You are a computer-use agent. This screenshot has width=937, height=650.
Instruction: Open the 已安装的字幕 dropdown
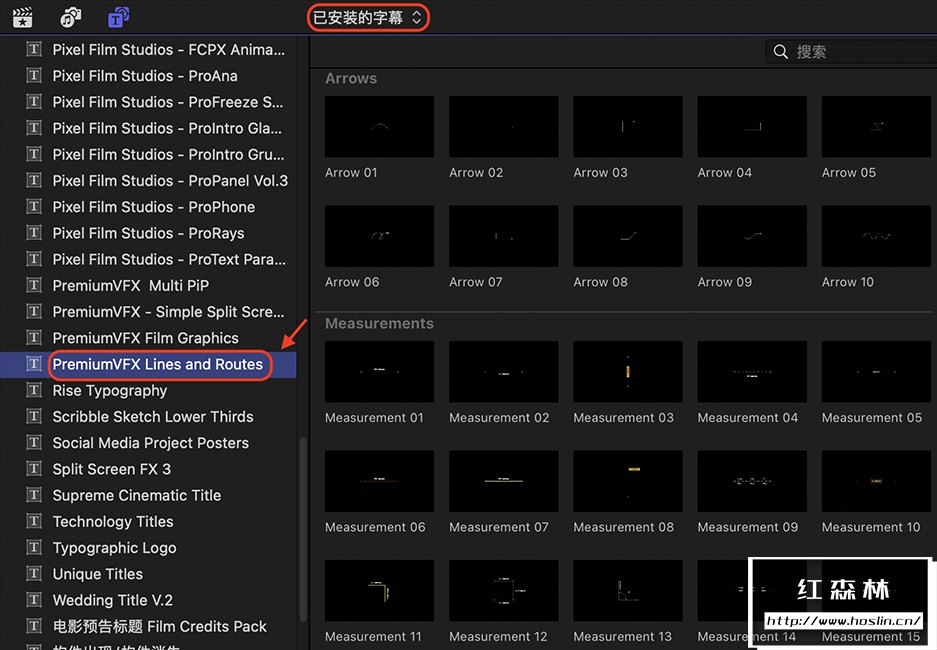point(368,17)
